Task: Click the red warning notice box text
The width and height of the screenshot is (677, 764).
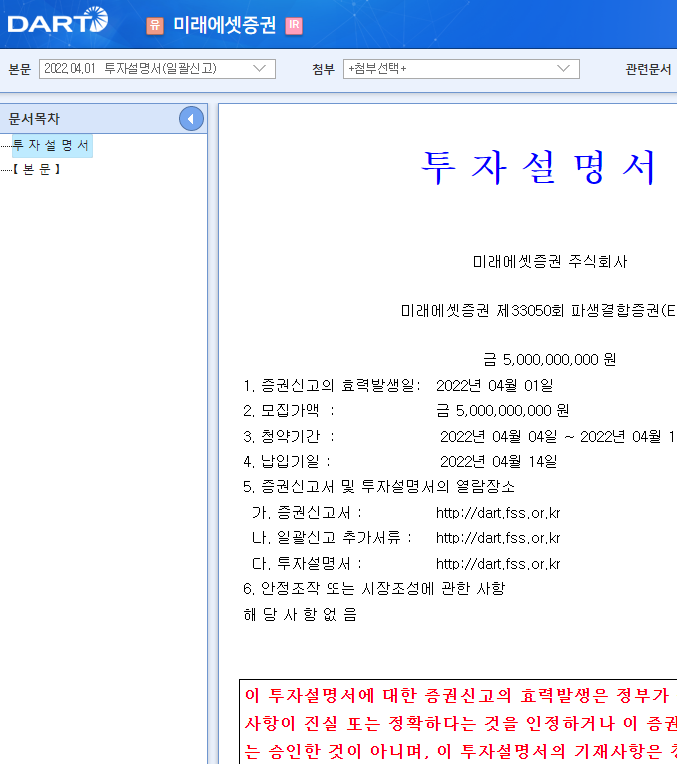Action: (460, 723)
